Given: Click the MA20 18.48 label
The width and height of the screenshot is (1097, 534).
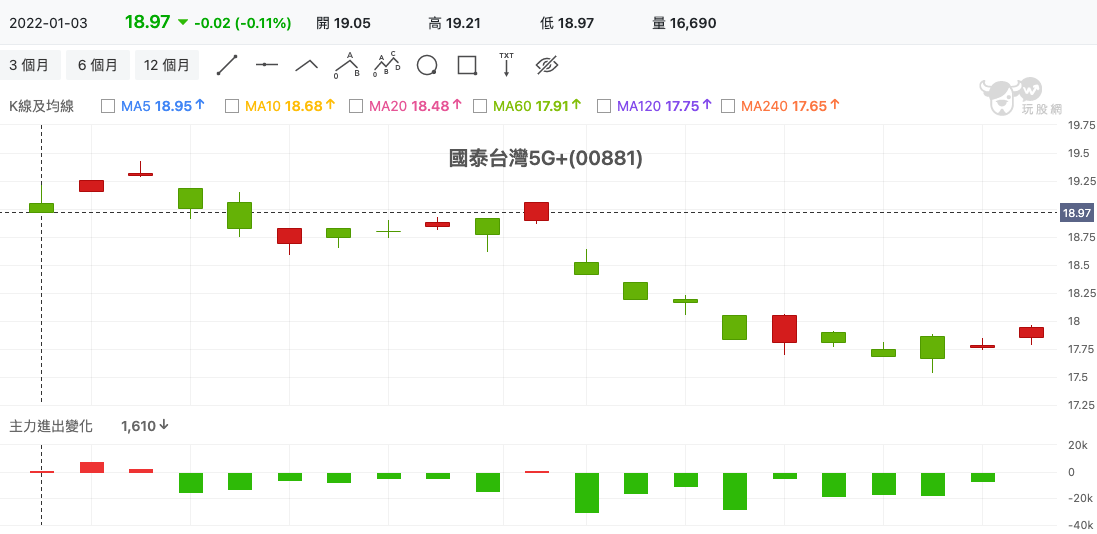Looking at the screenshot, I should point(416,106).
